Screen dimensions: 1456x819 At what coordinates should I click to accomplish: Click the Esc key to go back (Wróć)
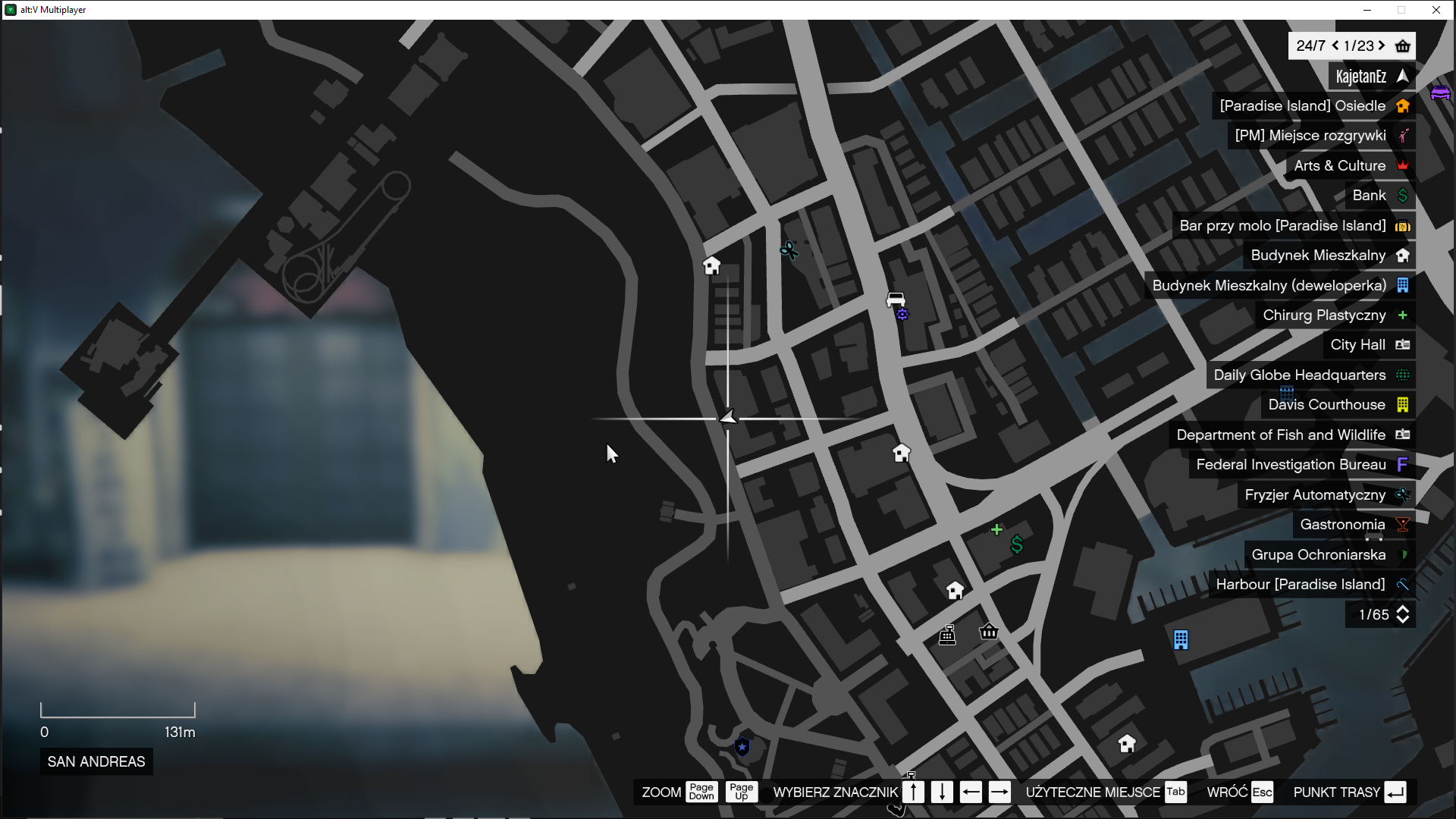click(1262, 792)
